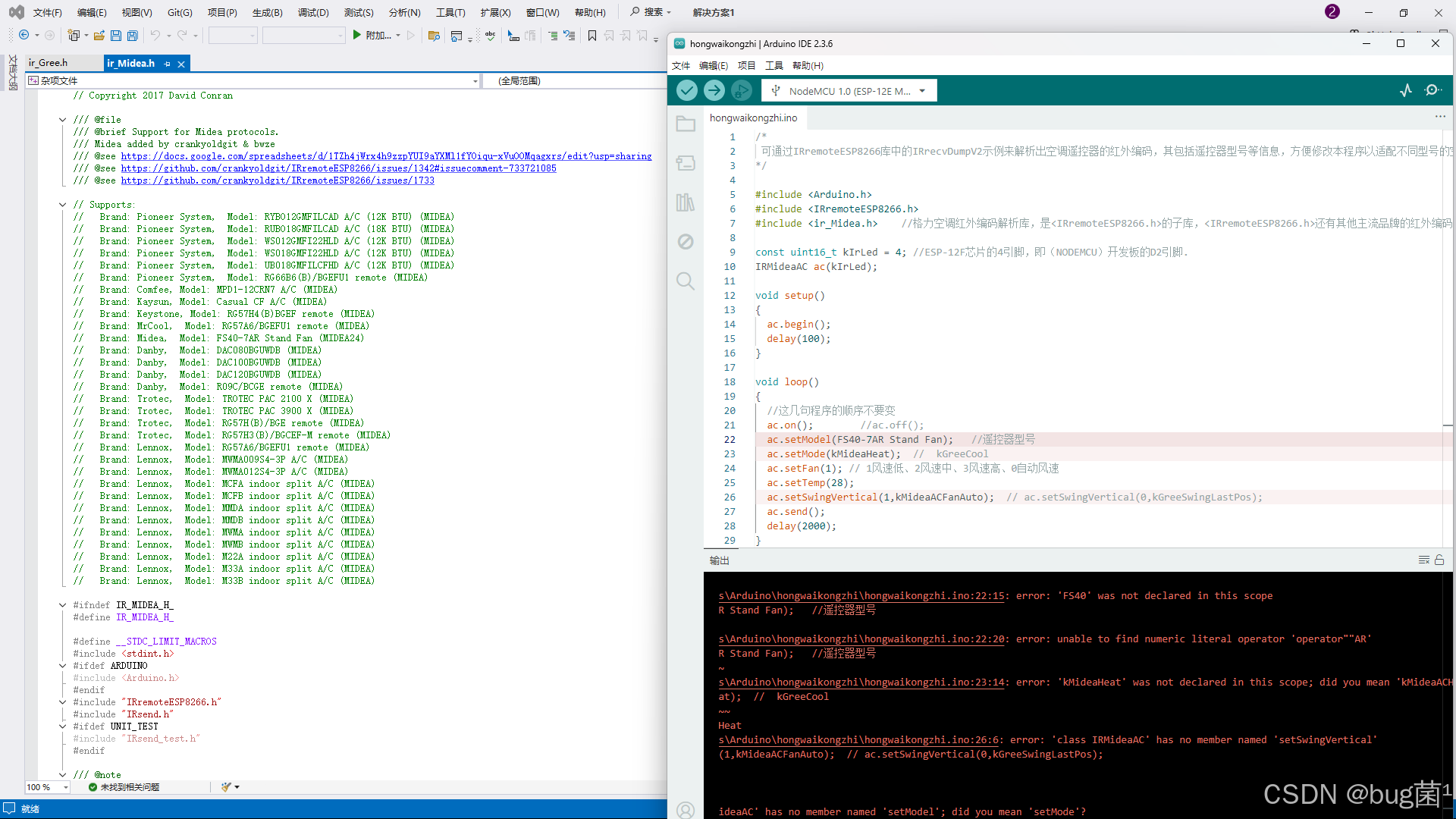Open the Serial Plotter waveform icon
The width and height of the screenshot is (1456, 819).
(x=1406, y=90)
